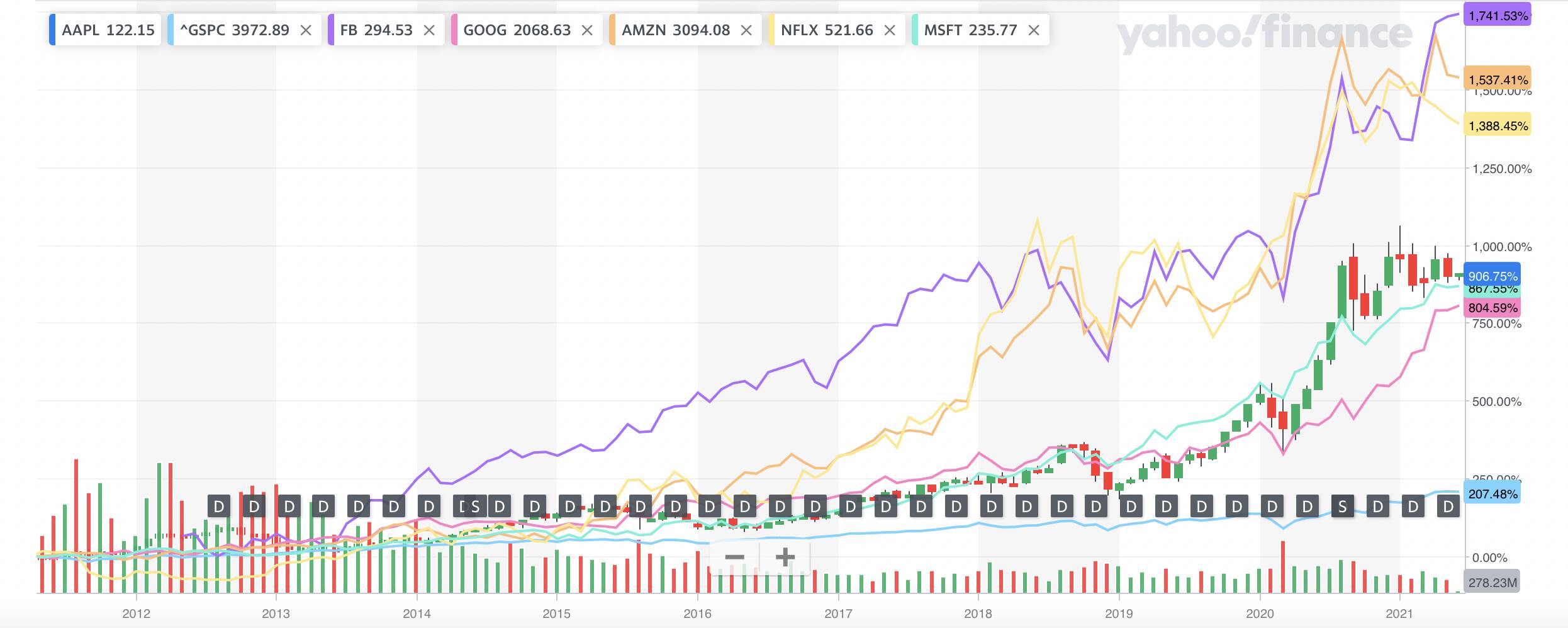Viewport: 1568px width, 628px height.
Task: Click the 750.00% y-axis label
Action: [1497, 323]
